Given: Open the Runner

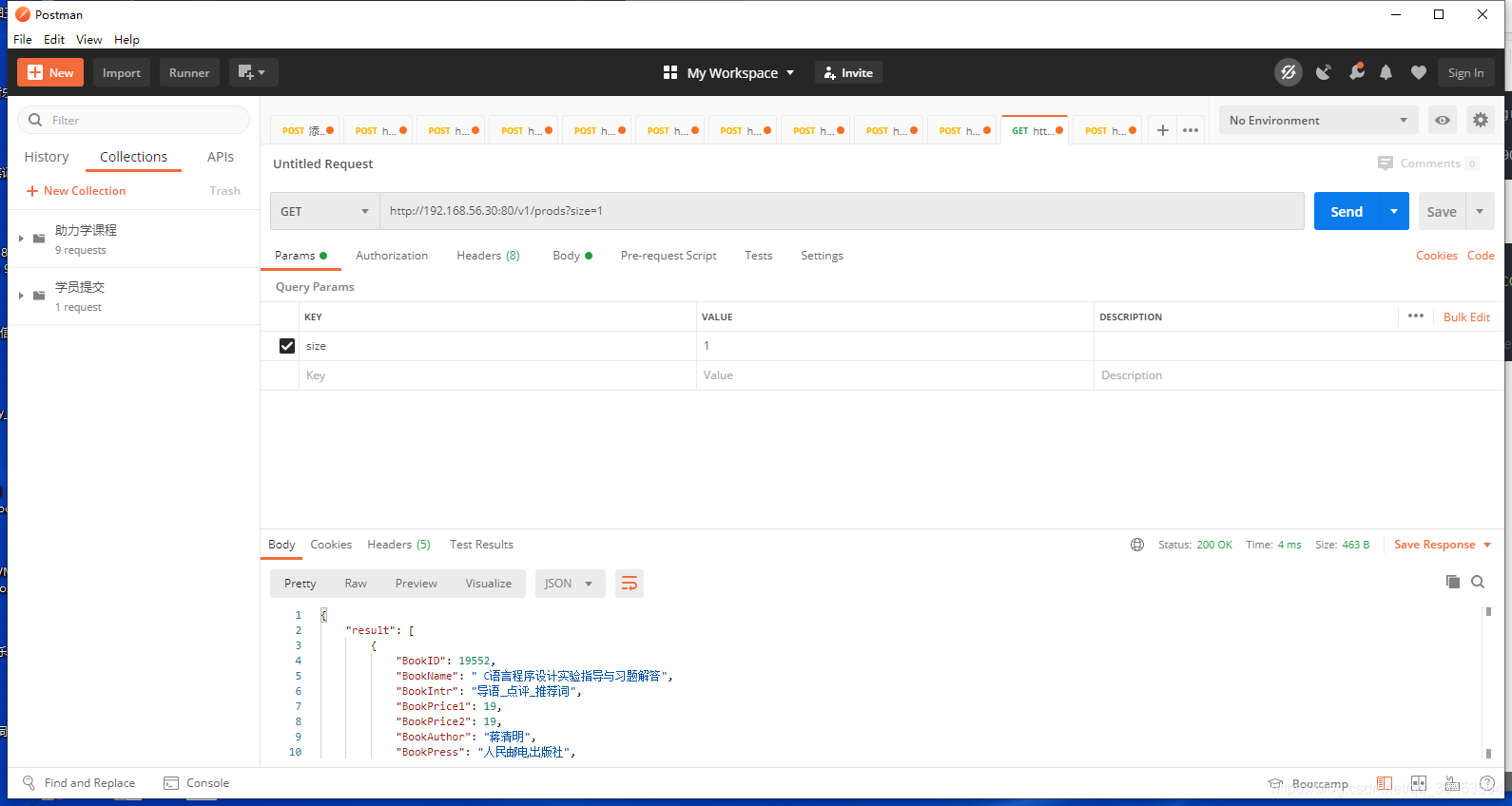Looking at the screenshot, I should [x=189, y=72].
